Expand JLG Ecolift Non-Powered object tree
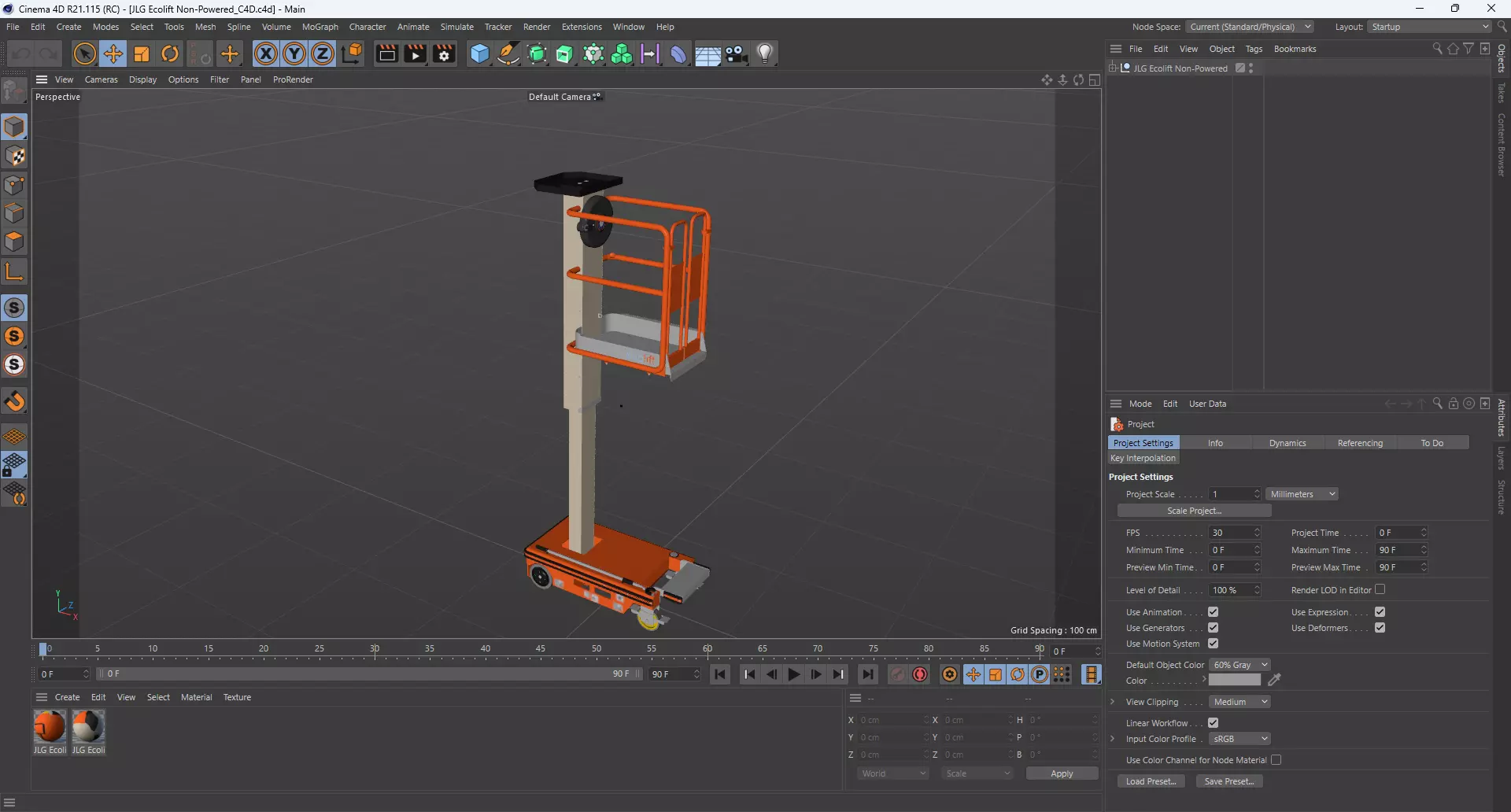 (x=1113, y=68)
